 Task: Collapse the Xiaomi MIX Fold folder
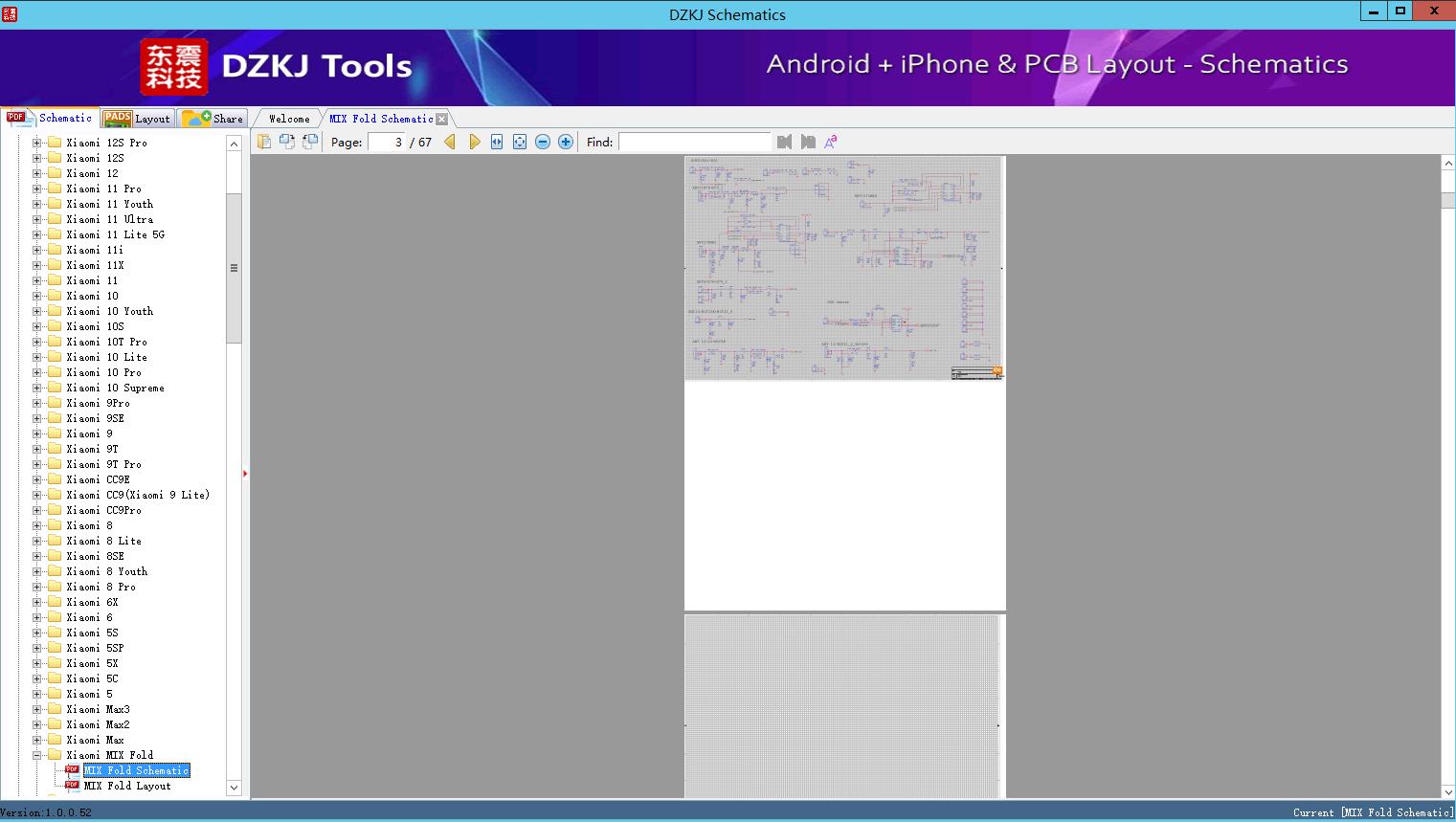(37, 755)
